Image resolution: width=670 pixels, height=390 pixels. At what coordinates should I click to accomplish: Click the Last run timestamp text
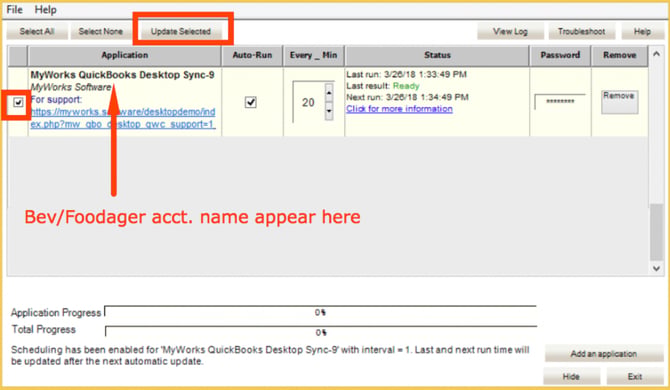coord(406,74)
